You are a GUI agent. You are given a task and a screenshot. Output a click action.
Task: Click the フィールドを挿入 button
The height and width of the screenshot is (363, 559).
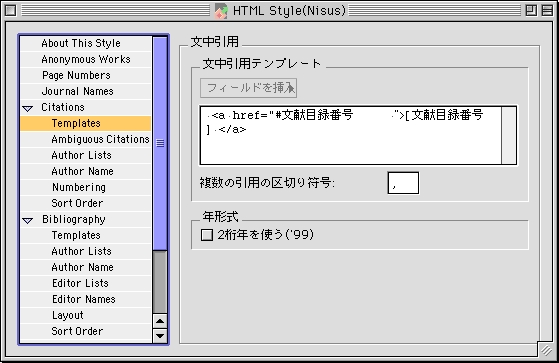coord(248,88)
